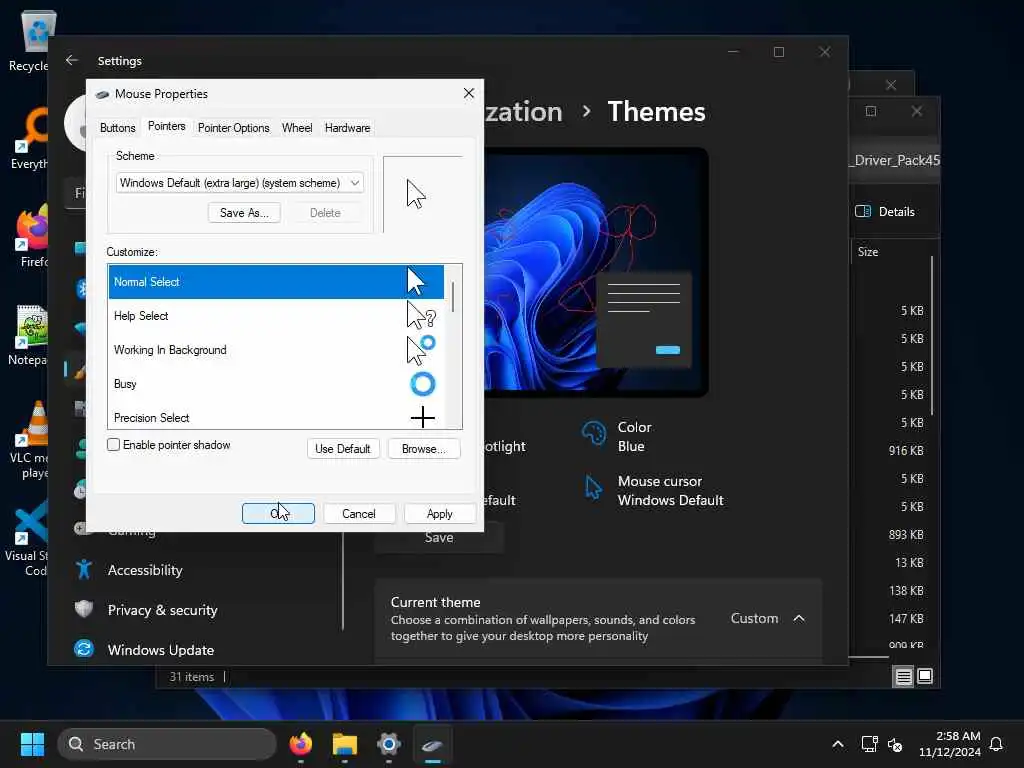
Task: Switch Explorer to details list view icon
Action: (903, 677)
